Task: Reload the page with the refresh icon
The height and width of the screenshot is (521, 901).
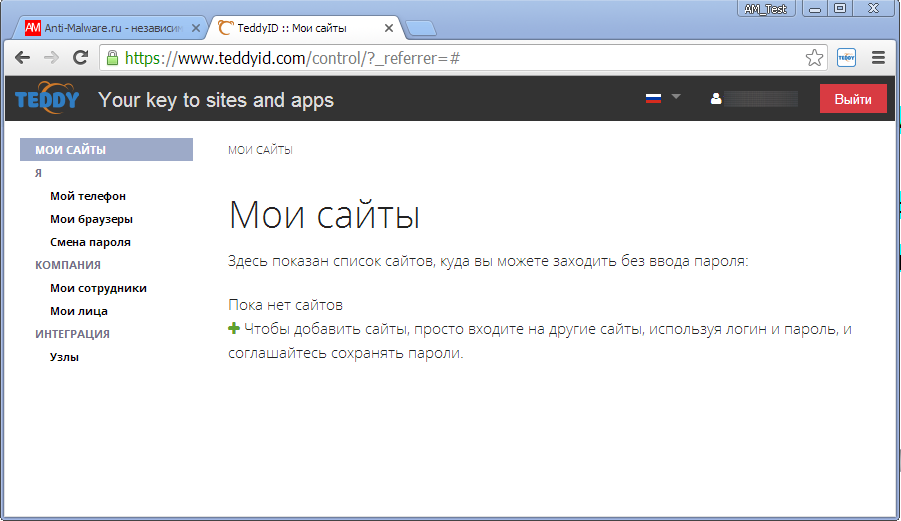Action: 80,57
